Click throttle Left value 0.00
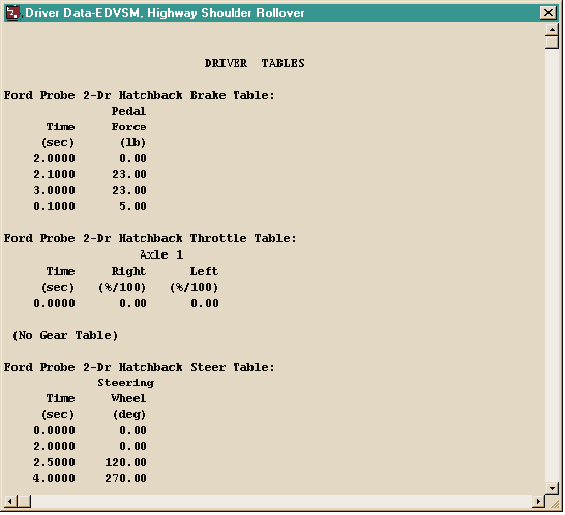 coord(204,303)
